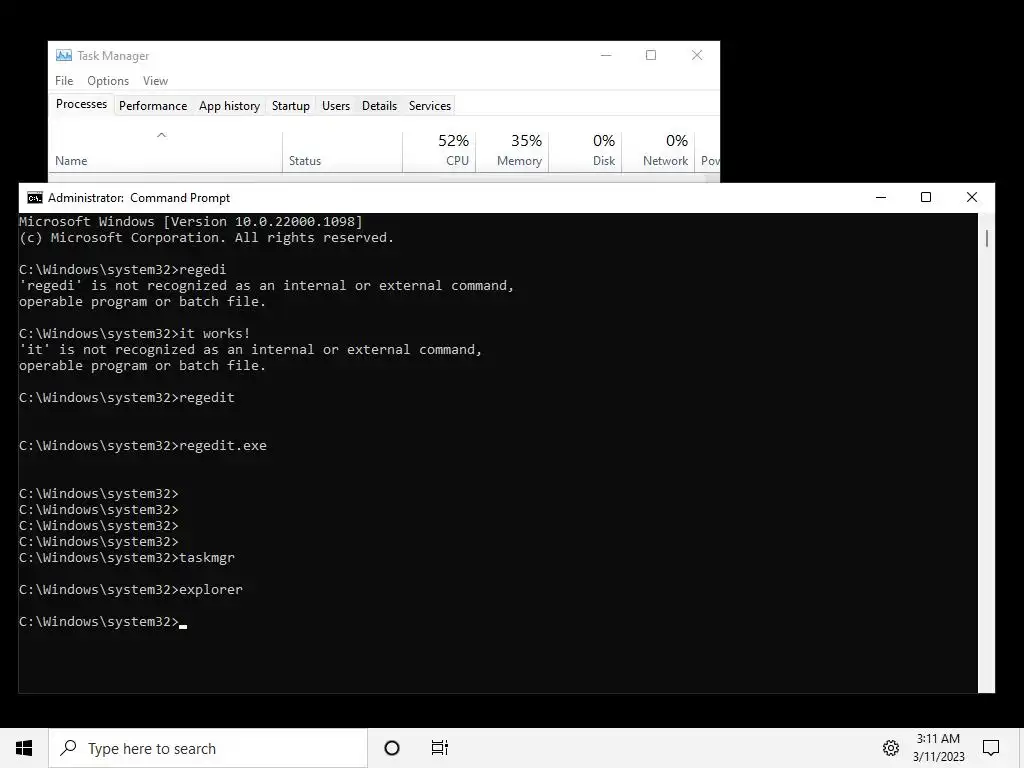
Task: Open the View menu in Task Manager
Action: (155, 80)
